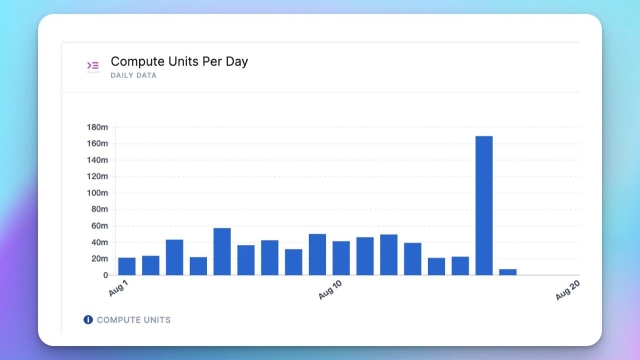Click the Aug 1 axis label
The image size is (640, 360).
[118, 288]
